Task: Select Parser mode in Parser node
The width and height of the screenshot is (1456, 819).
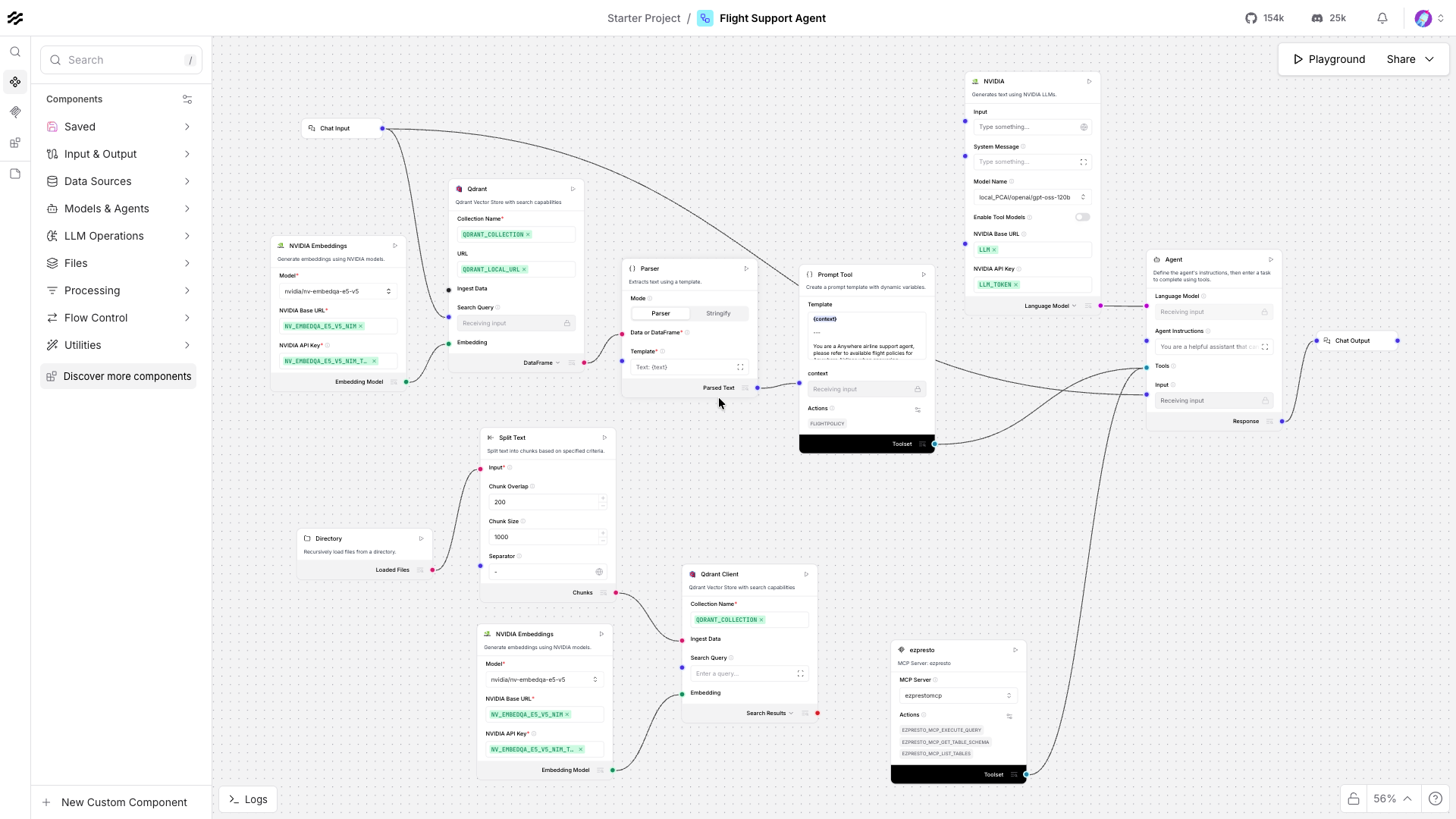Action: [x=661, y=313]
